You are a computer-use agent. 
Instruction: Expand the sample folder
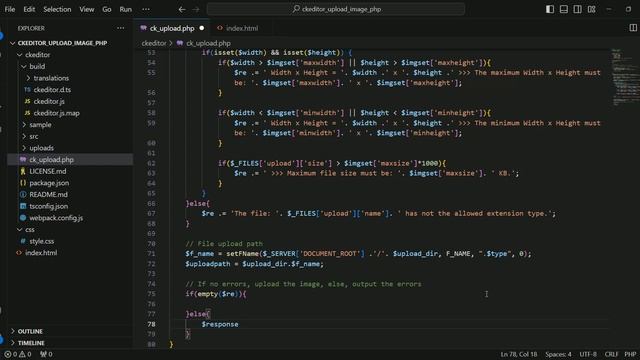tap(40, 124)
